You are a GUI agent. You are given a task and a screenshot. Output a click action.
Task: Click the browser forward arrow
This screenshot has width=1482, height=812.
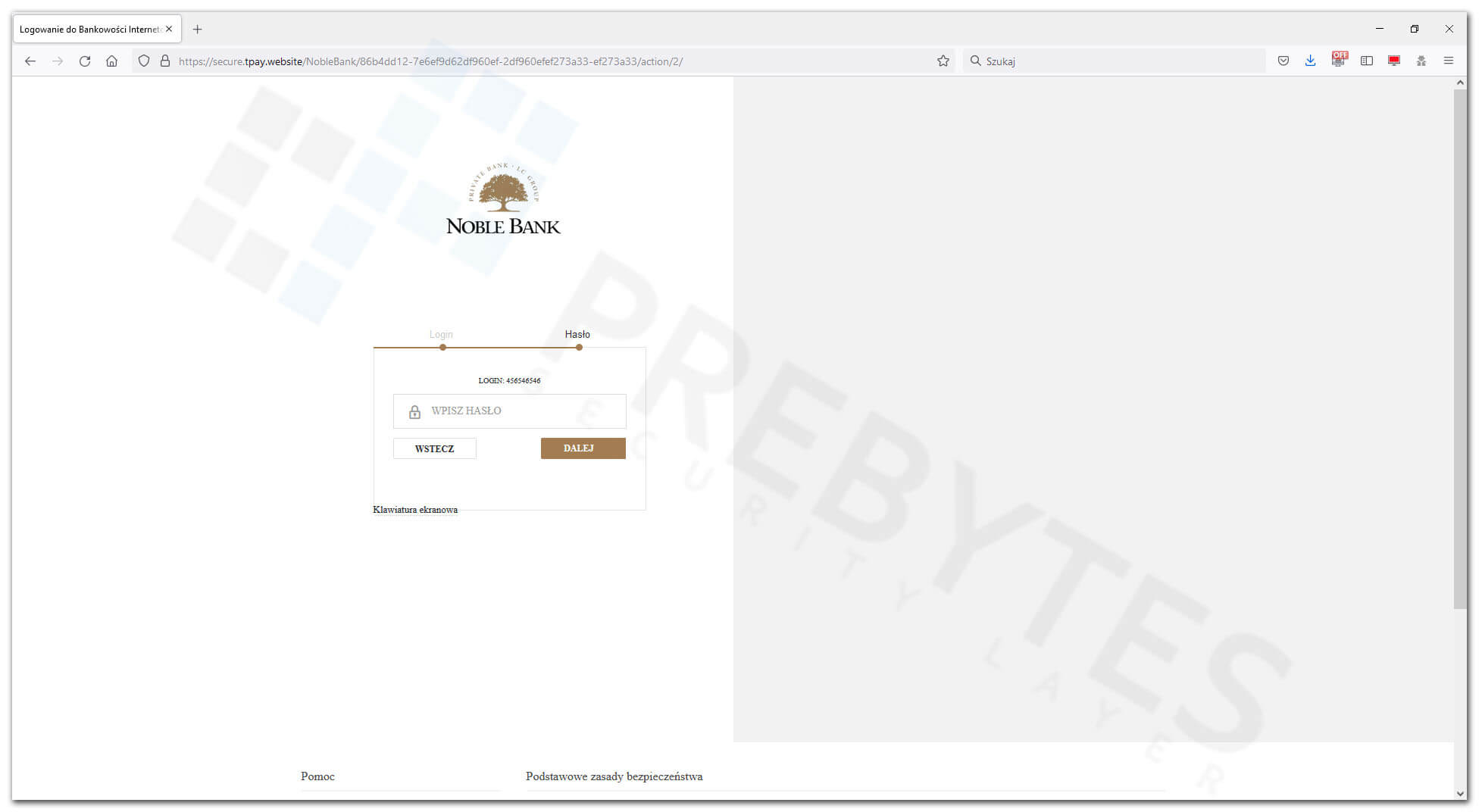pyautogui.click(x=58, y=61)
